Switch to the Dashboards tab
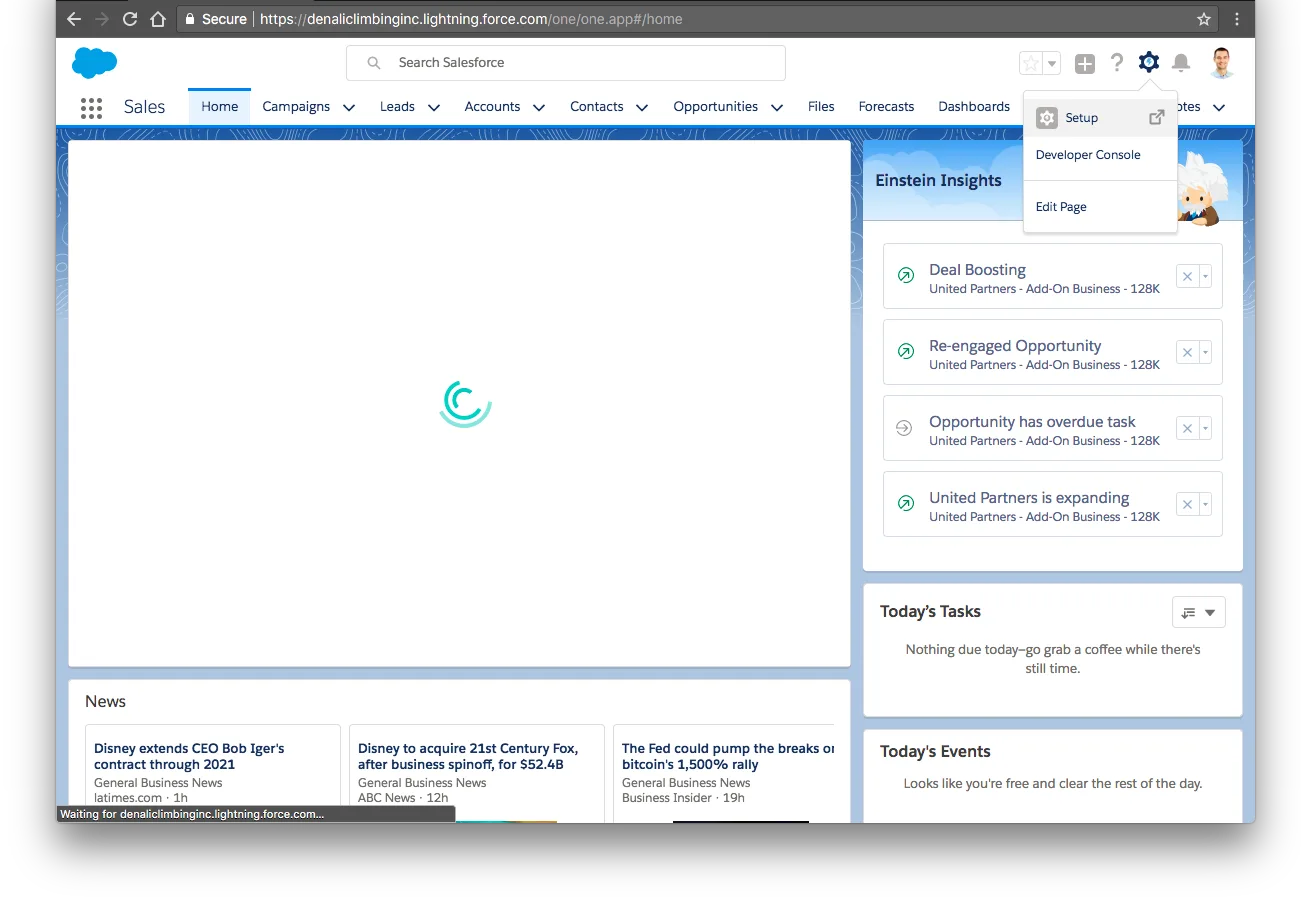 [x=973, y=106]
